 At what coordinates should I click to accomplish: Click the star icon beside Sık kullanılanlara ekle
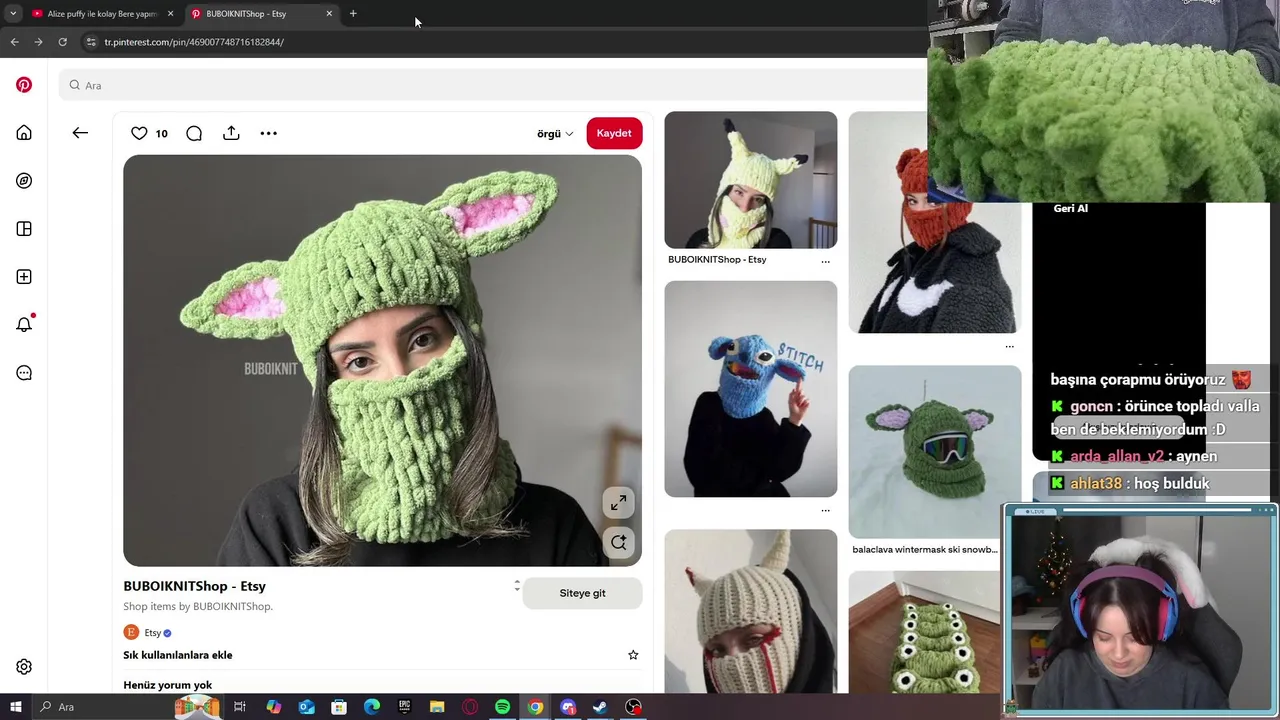[633, 655]
